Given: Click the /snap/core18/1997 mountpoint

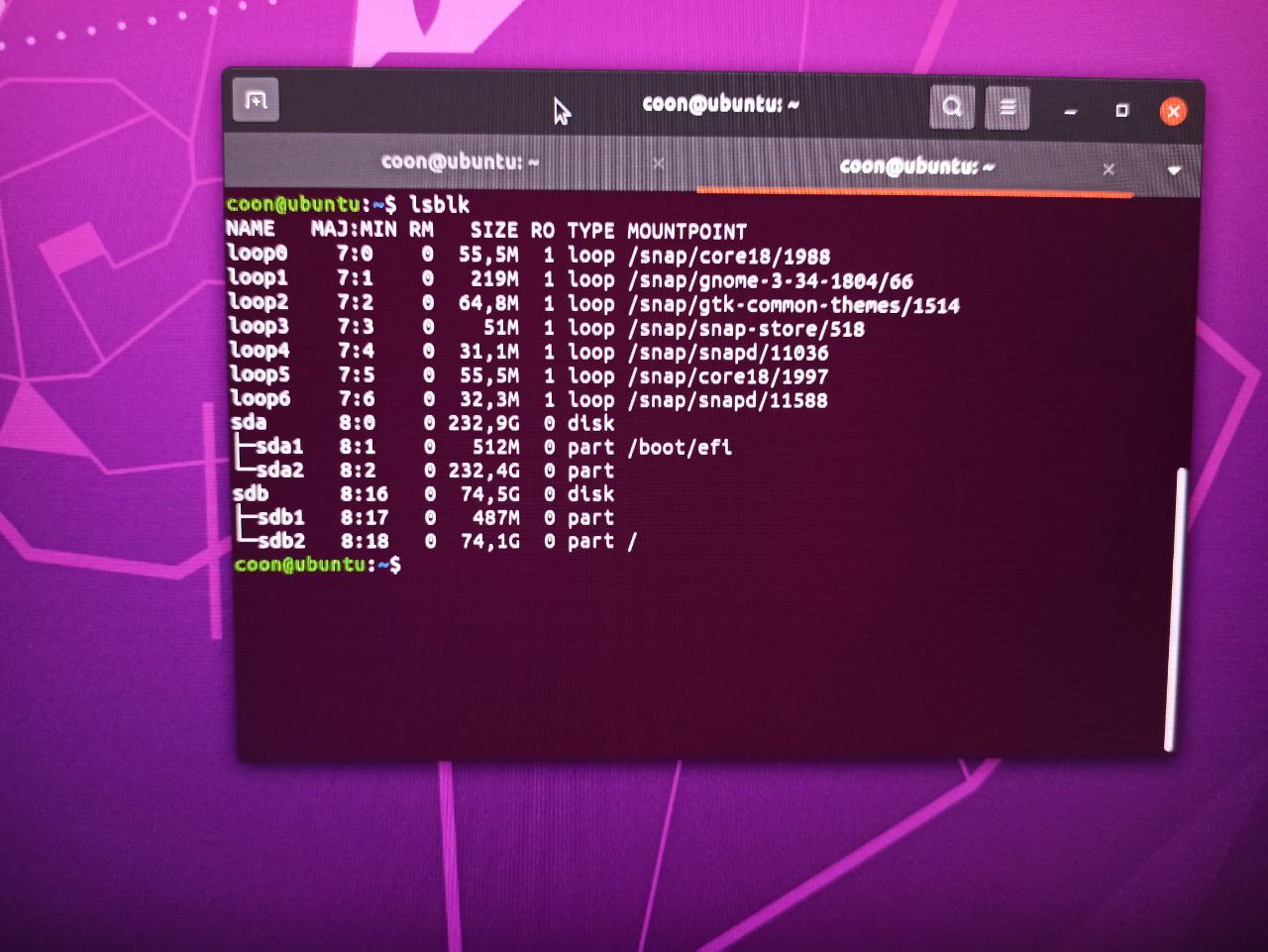Looking at the screenshot, I should coord(728,376).
